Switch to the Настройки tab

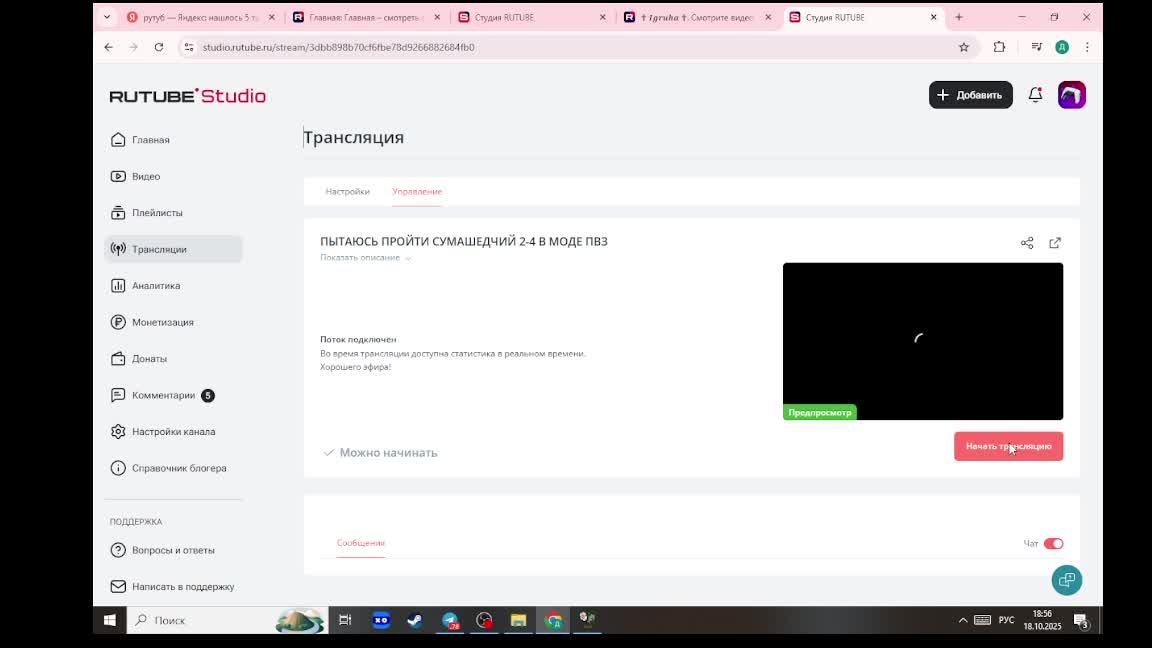(348, 192)
